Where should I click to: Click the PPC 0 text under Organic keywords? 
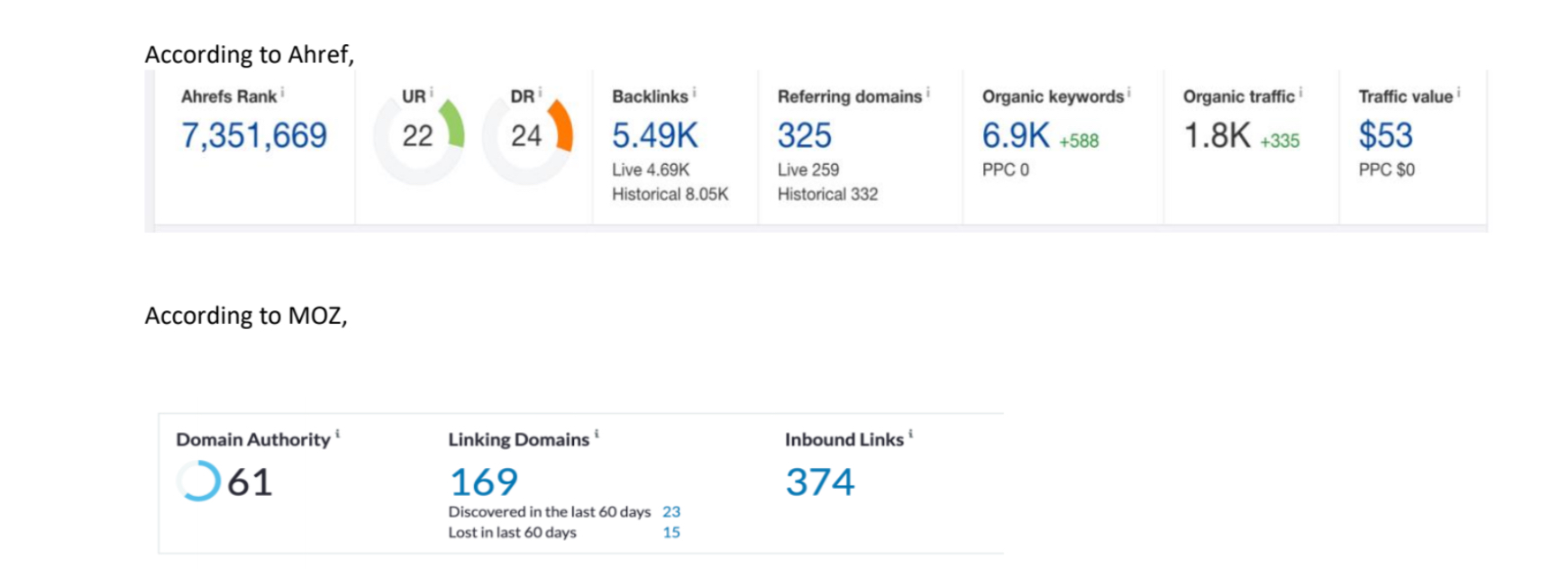pyautogui.click(x=1006, y=170)
